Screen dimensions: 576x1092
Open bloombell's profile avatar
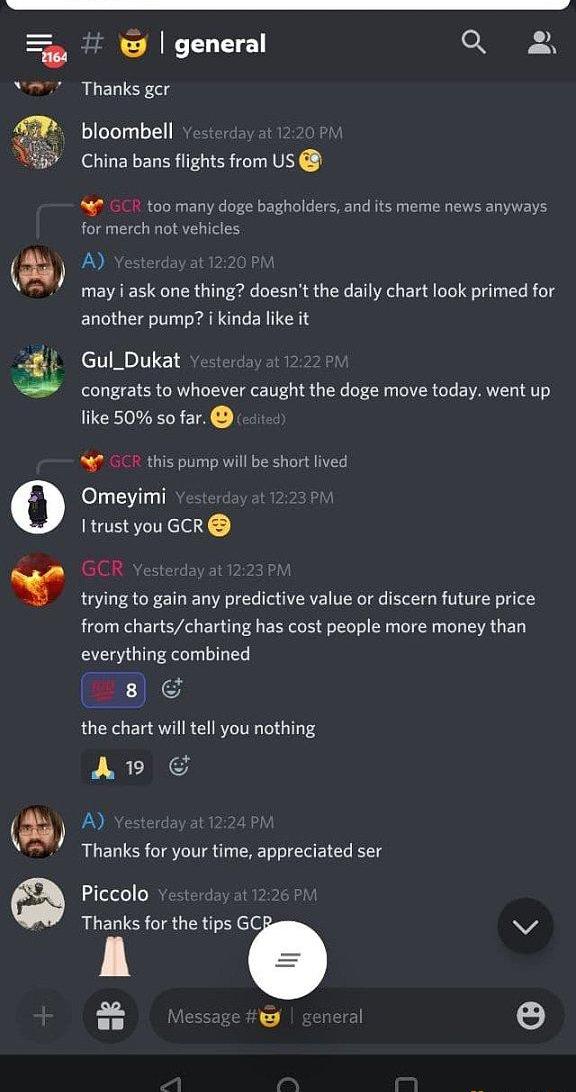tap(38, 142)
